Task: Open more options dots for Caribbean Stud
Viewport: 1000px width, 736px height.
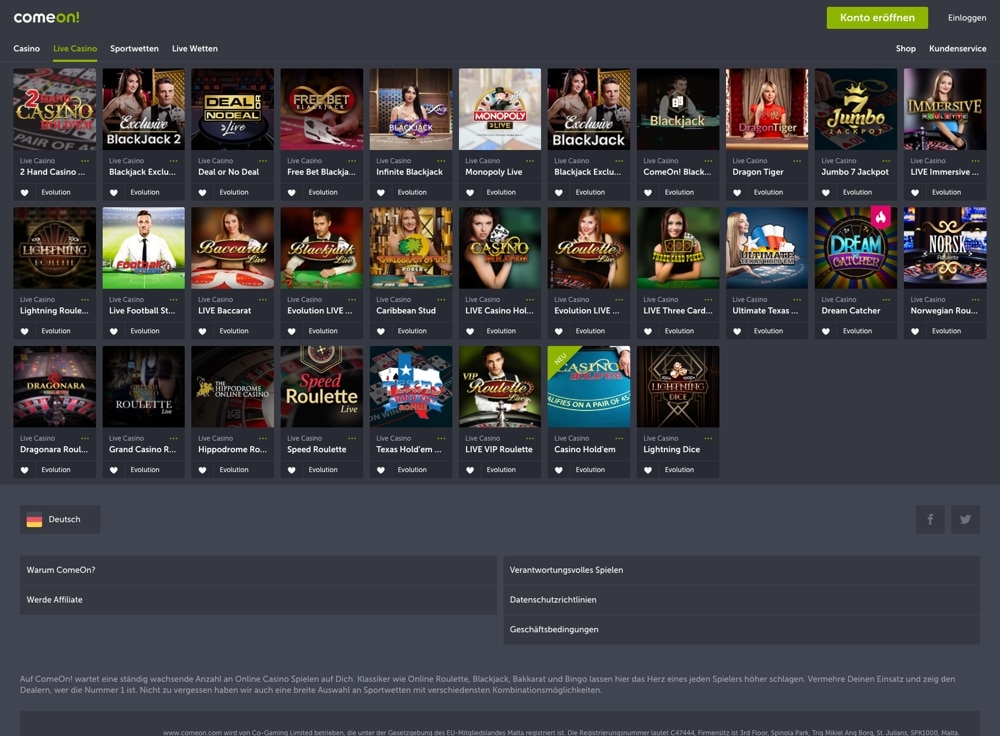Action: point(441,300)
